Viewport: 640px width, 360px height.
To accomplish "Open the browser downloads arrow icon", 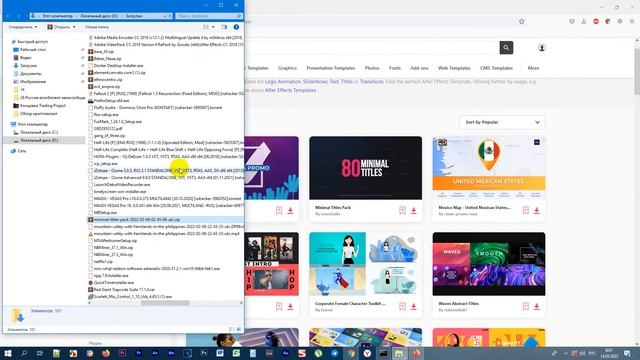I will point(584,21).
